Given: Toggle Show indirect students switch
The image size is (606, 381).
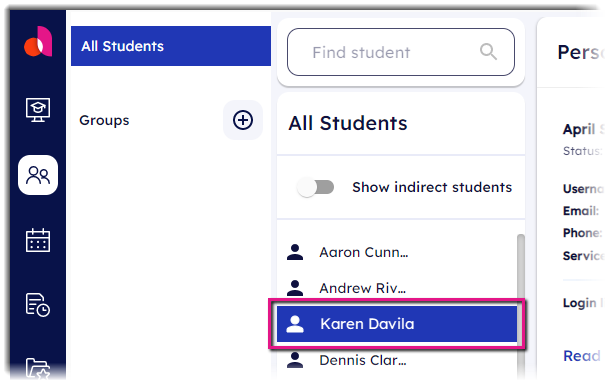Looking at the screenshot, I should [x=315, y=187].
